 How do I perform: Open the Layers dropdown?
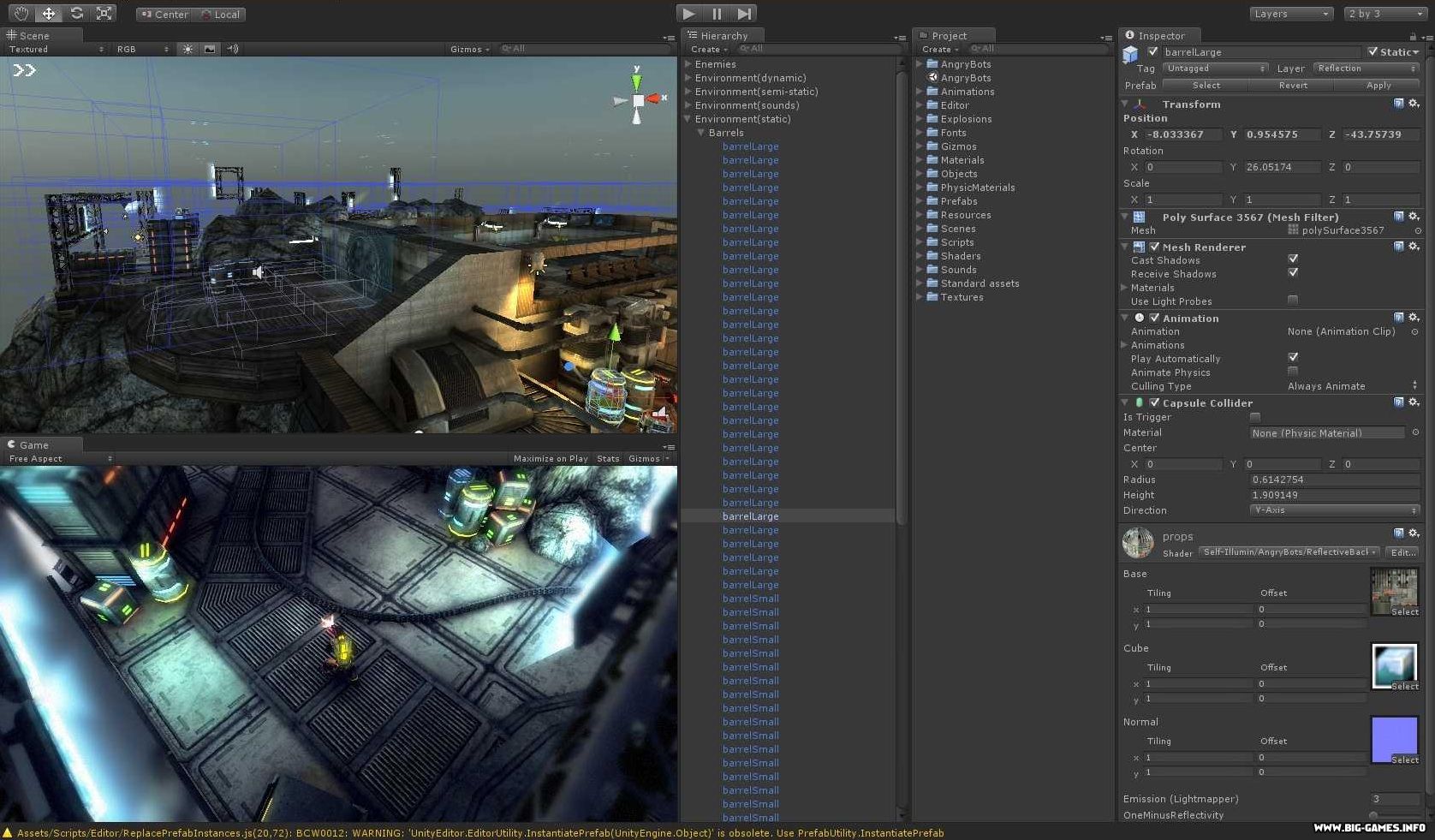[x=1290, y=14]
